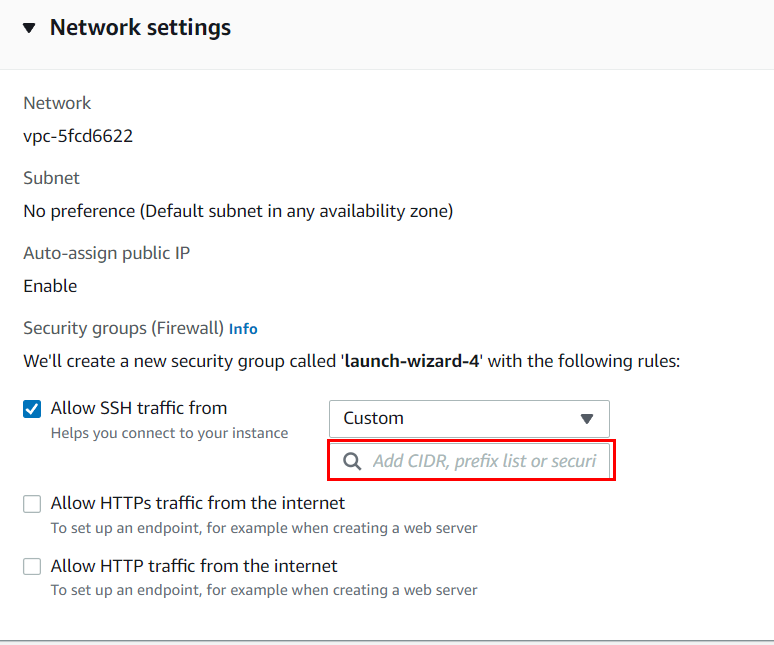Enable the Allow HTTP traffic checkbox

[32, 567]
